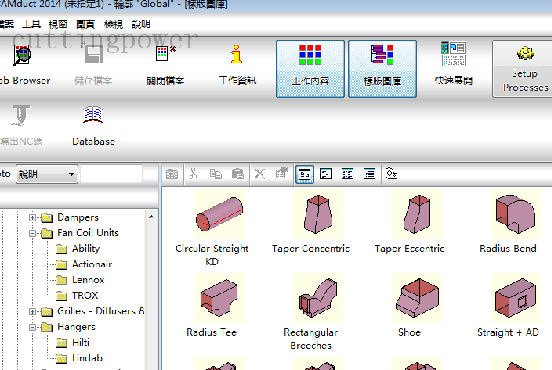The width and height of the screenshot is (552, 370).
Task: Open the 工具 menu
Action: coord(31,24)
